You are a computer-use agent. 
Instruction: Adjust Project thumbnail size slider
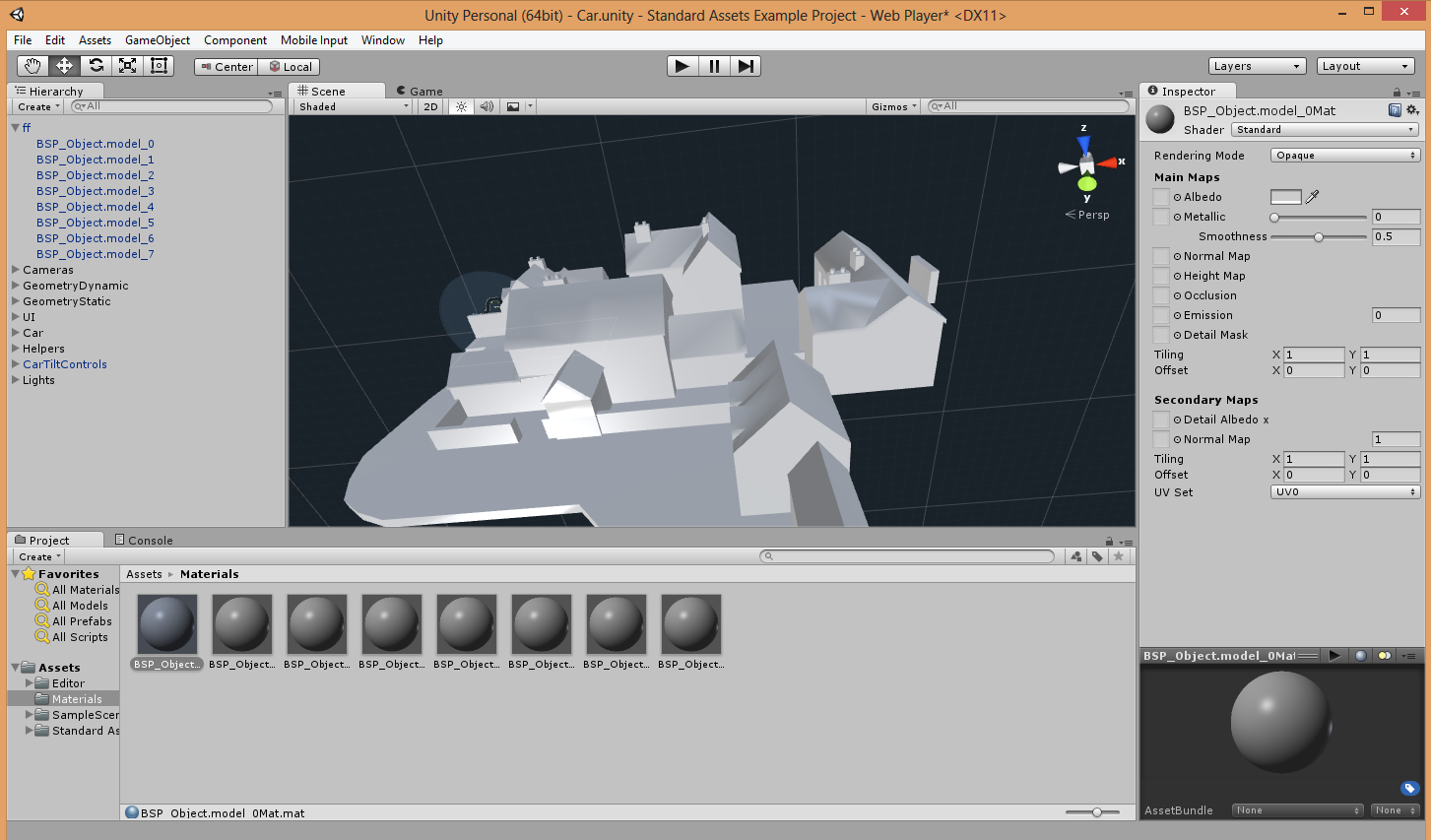(1092, 812)
